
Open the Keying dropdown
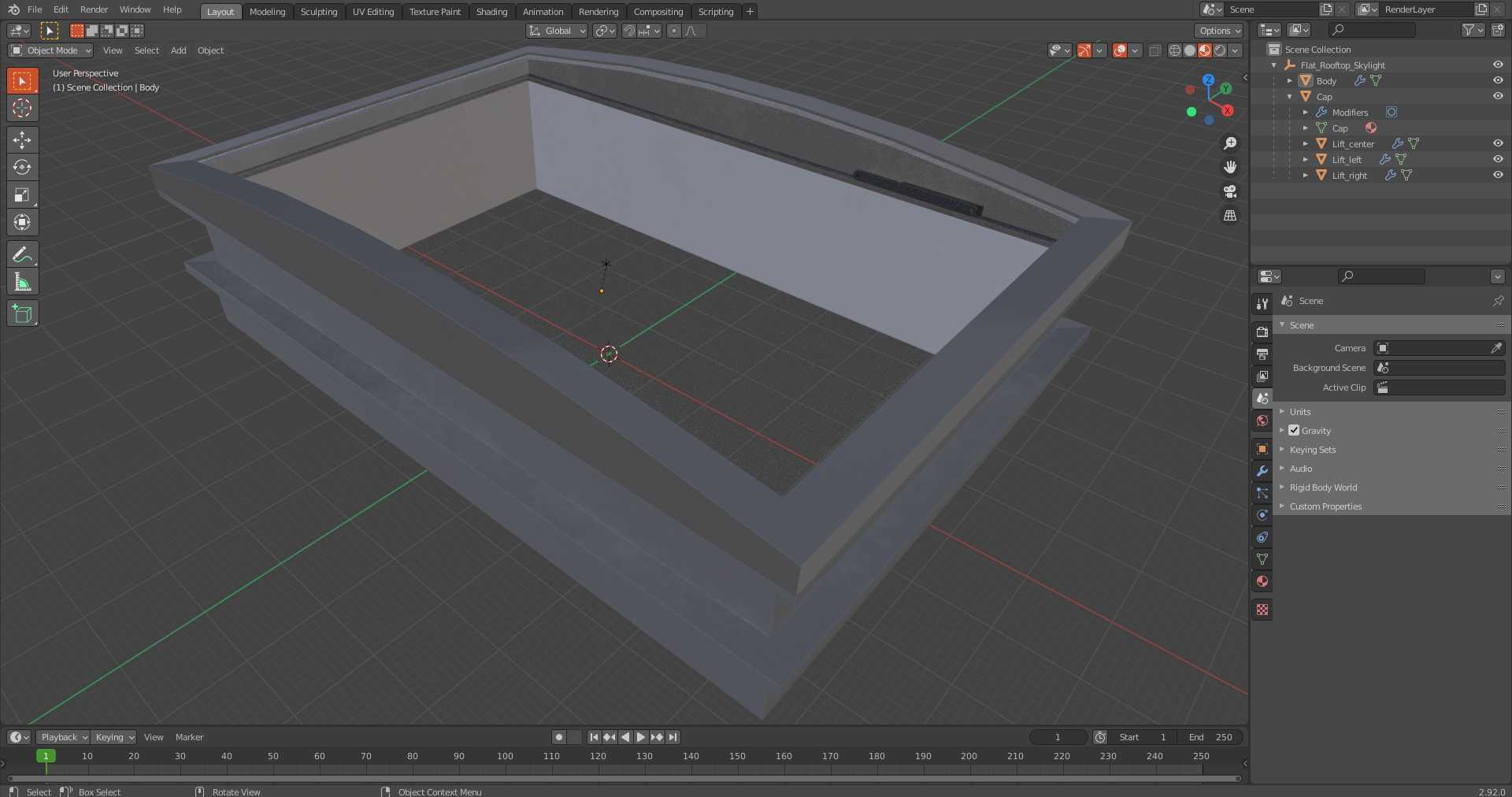113,737
